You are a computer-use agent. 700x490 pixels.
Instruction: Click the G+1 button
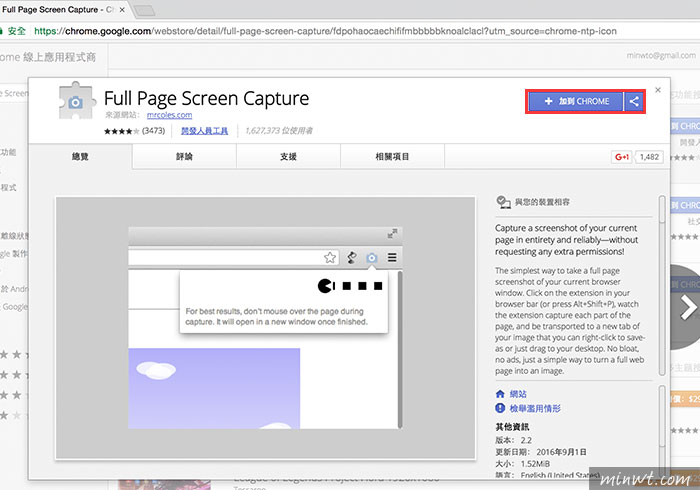click(621, 157)
